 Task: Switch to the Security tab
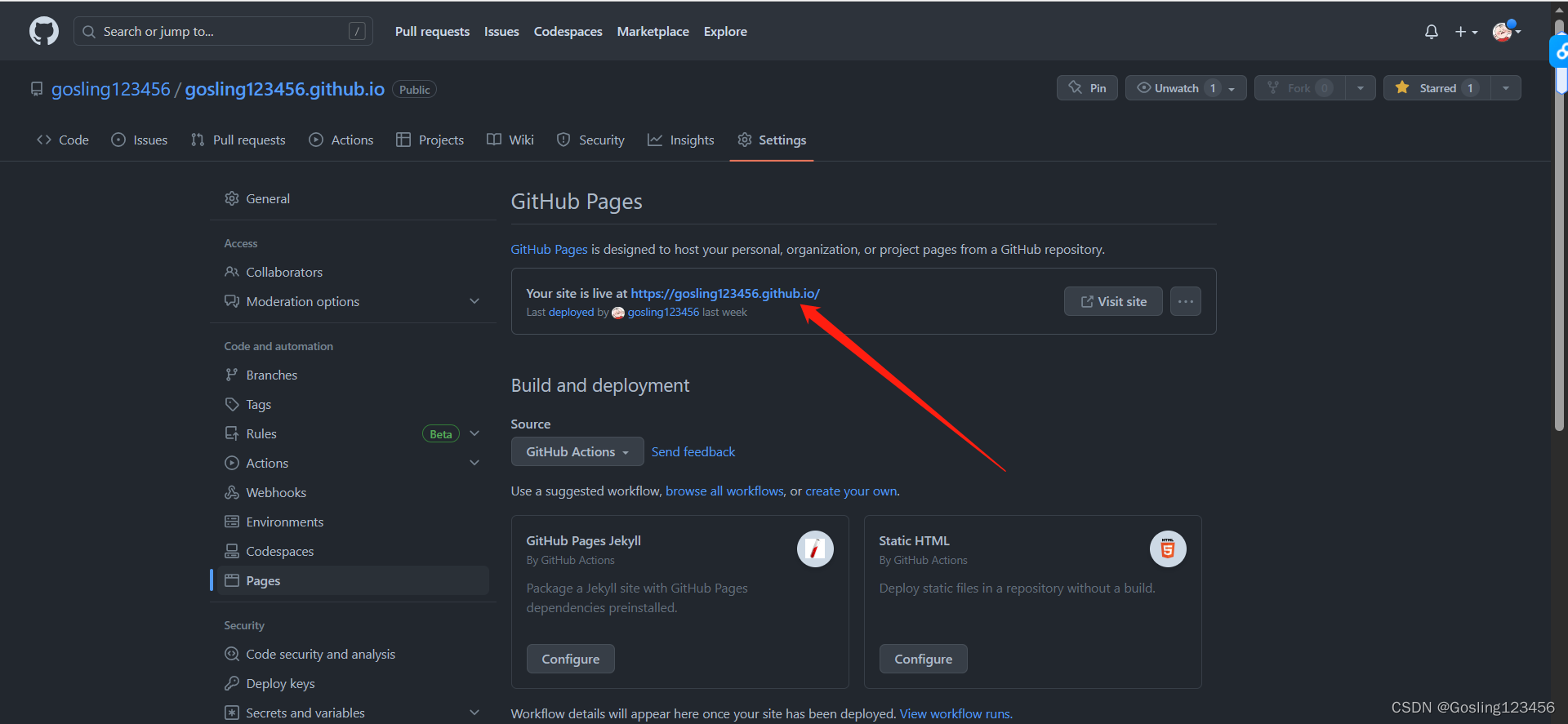click(590, 140)
